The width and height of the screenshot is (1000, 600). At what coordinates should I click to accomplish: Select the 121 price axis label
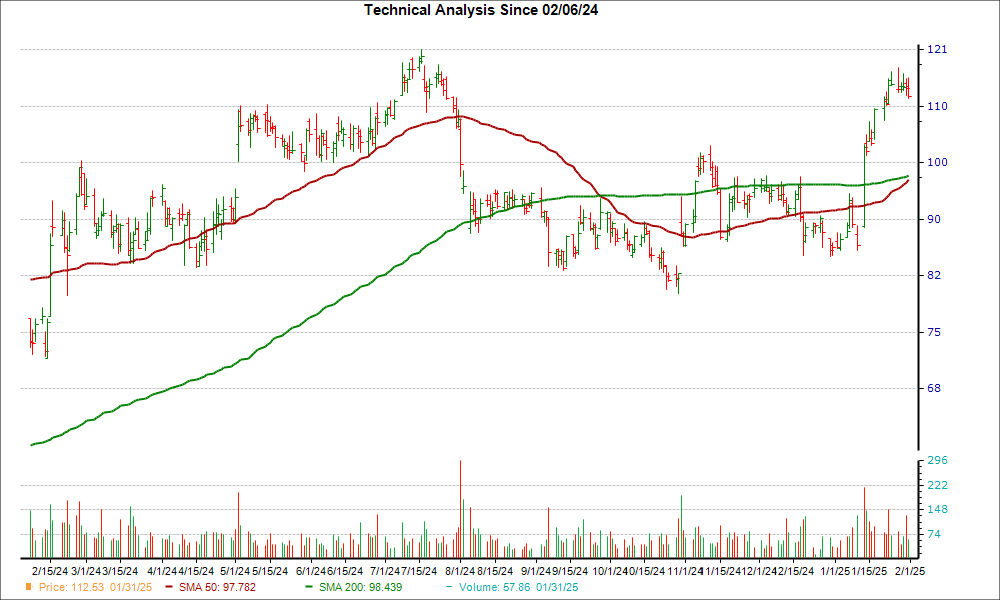[x=937, y=49]
